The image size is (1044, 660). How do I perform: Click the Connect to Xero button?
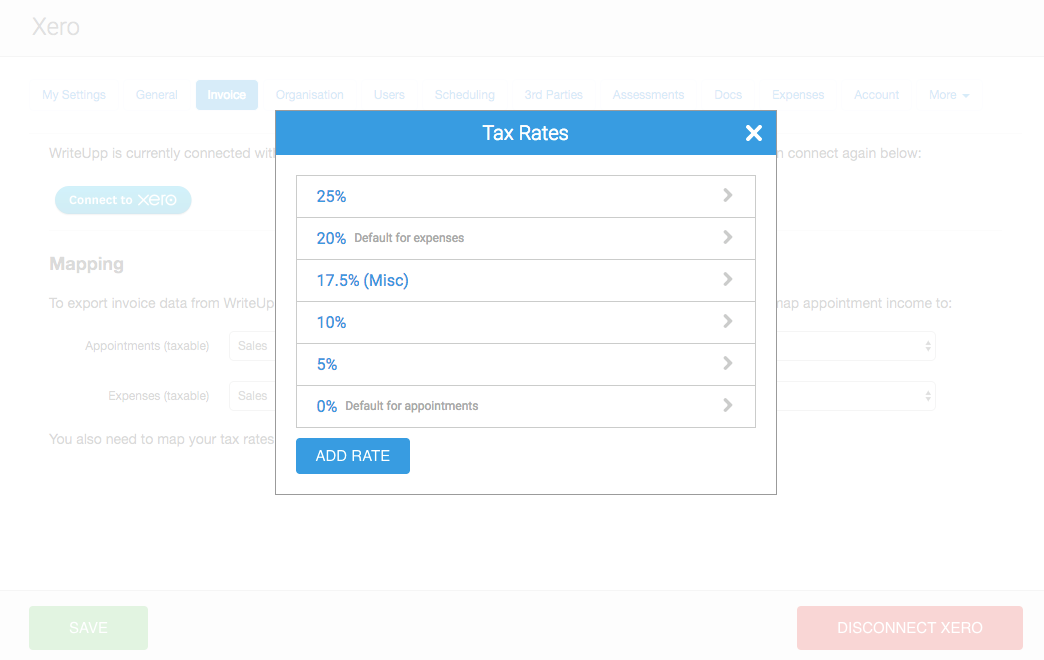[x=123, y=200]
